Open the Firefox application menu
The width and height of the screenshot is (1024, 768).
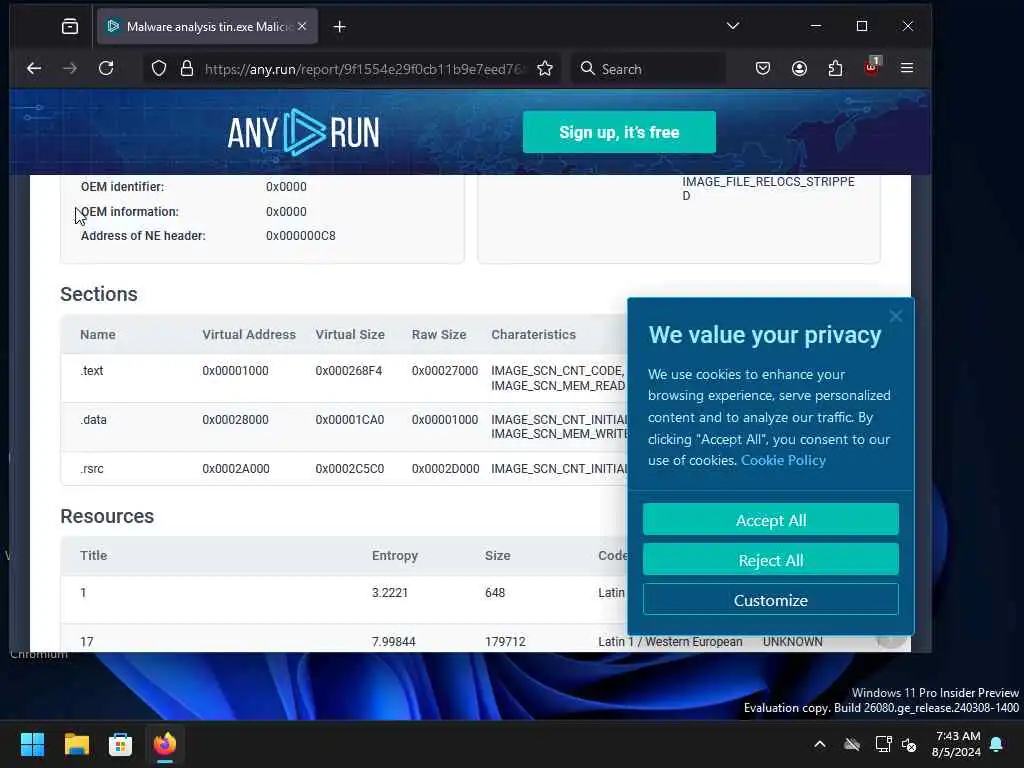907,68
